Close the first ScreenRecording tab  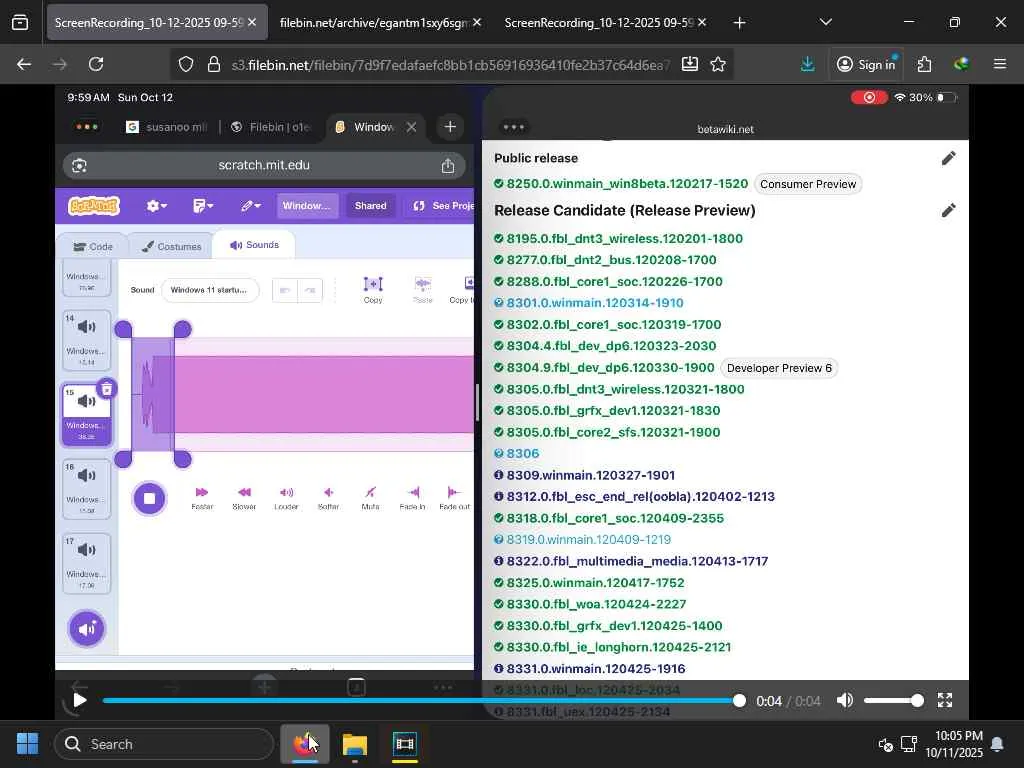point(252,23)
